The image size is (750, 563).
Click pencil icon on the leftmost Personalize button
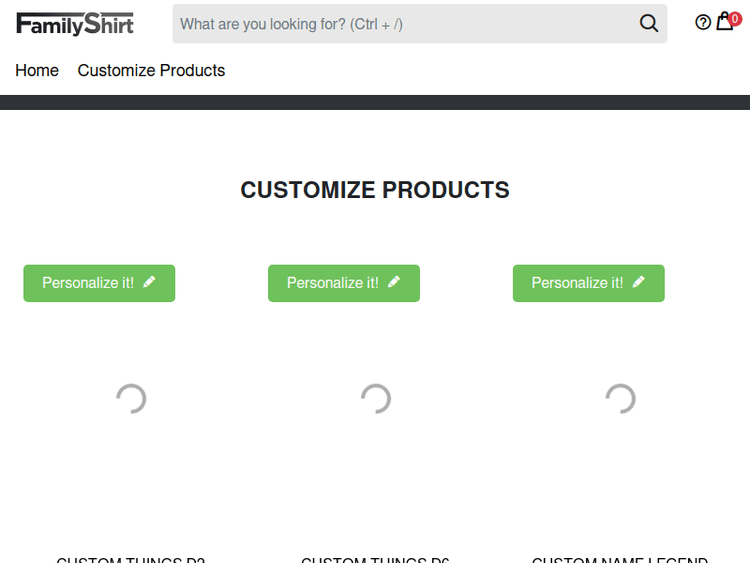click(x=150, y=283)
